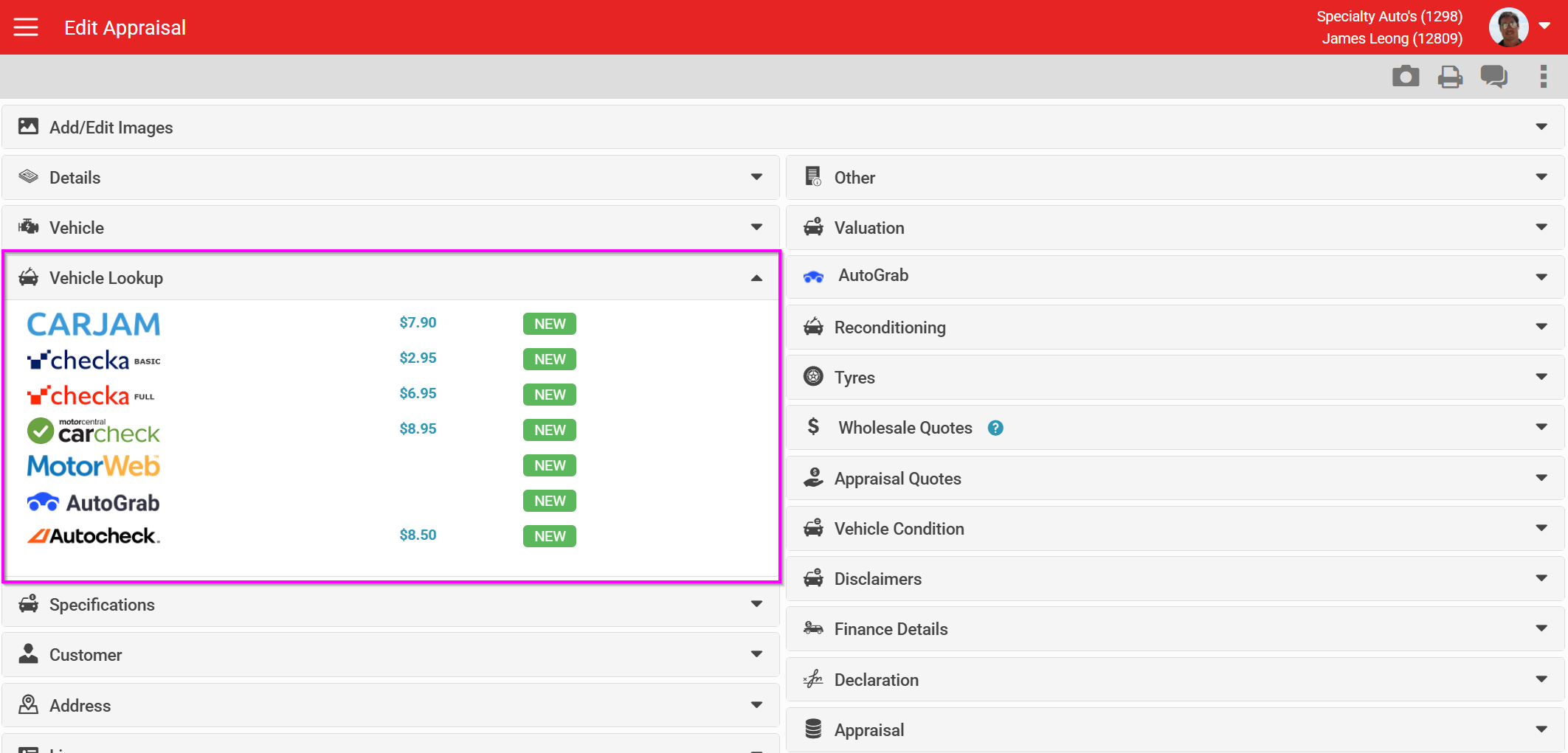1568x753 pixels.
Task: Expand the Finance Details section arrow
Action: point(1541,628)
